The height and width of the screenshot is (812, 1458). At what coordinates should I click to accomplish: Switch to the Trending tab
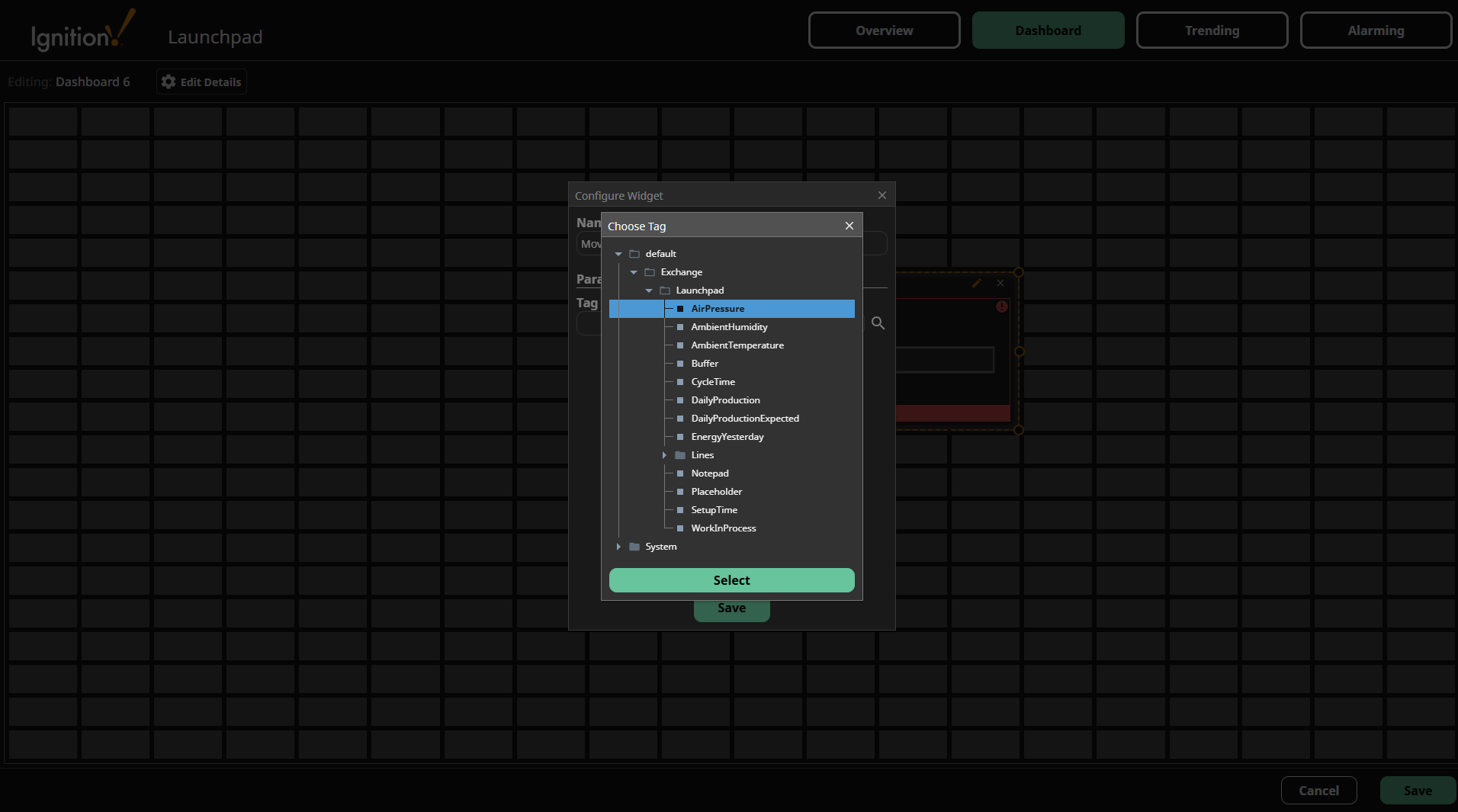click(1211, 30)
